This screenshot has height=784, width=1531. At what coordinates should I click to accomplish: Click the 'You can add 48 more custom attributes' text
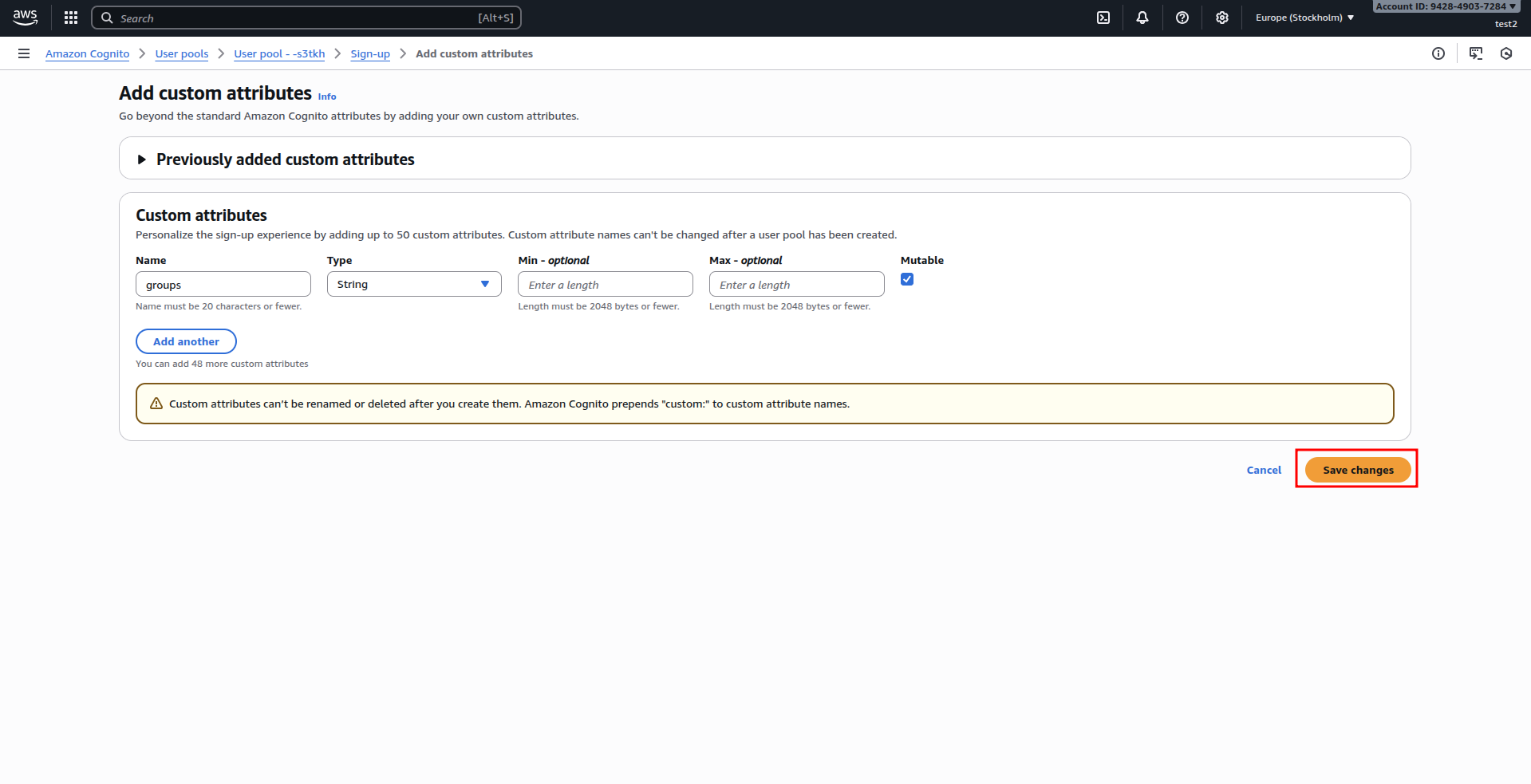coord(222,364)
